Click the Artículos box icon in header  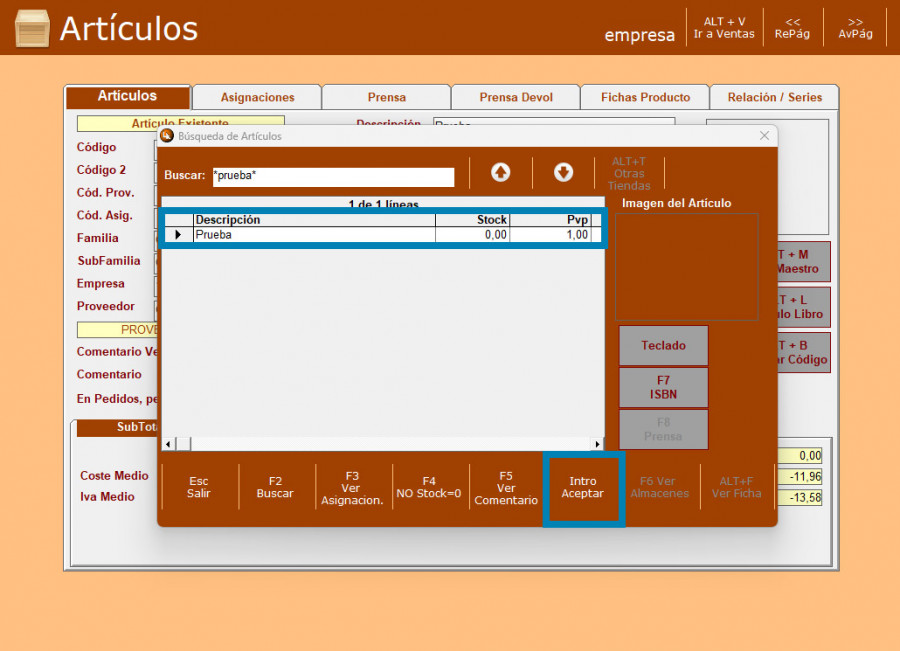[x=32, y=28]
